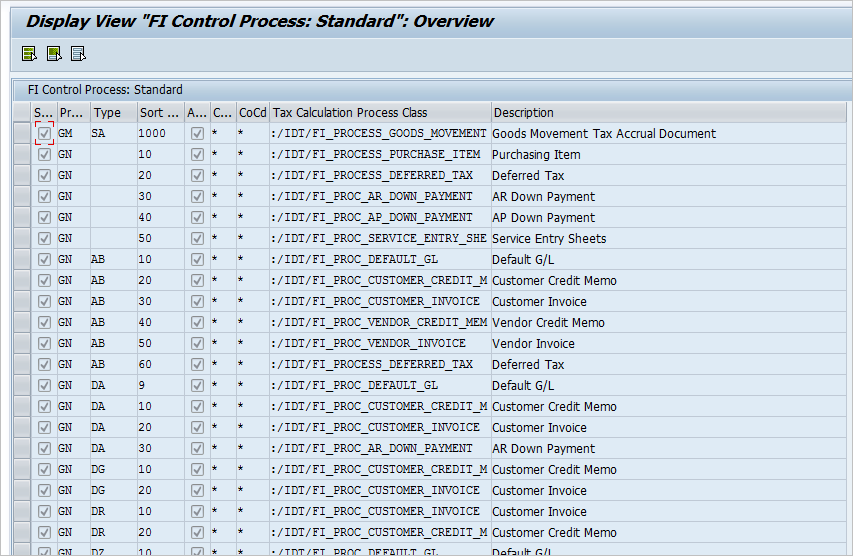
Task: Toggle S column checkbox in Service Entry Sheets row
Action: pos(45,238)
